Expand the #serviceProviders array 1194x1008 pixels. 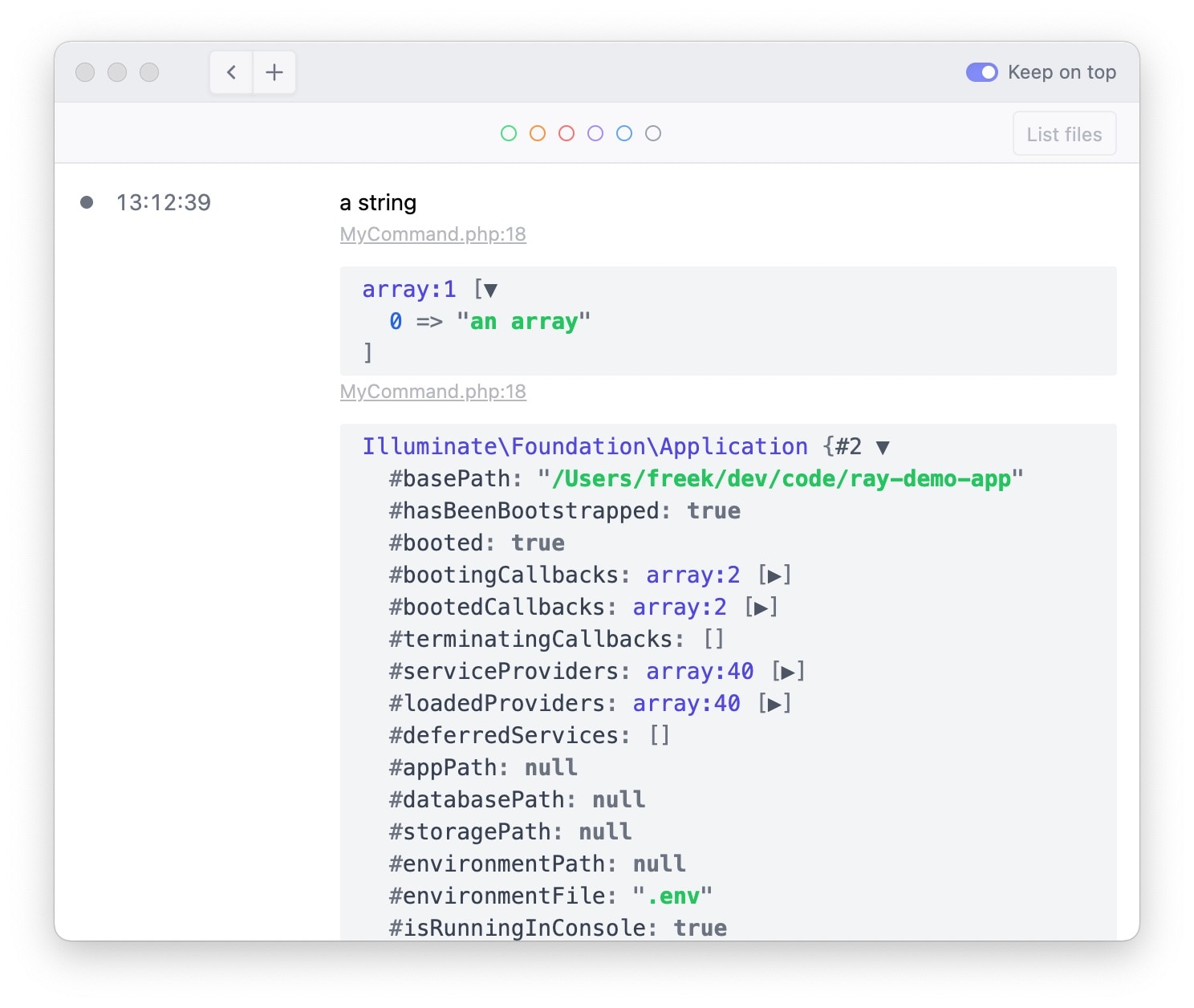pos(787,672)
